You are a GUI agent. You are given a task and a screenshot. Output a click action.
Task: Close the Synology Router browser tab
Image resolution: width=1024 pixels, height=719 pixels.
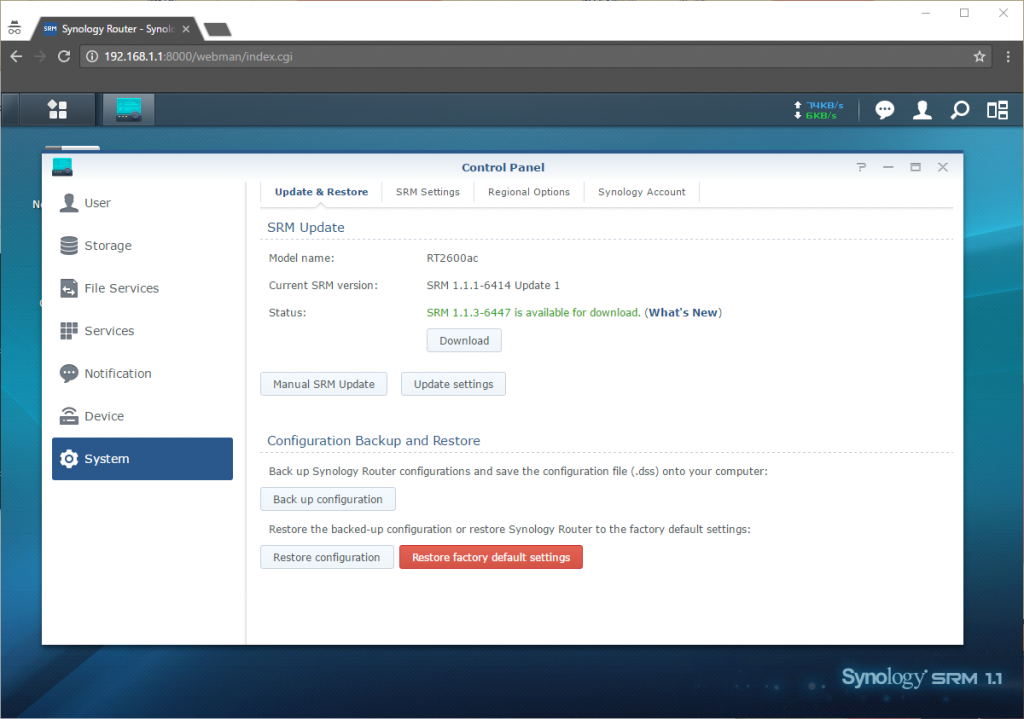[x=186, y=29]
